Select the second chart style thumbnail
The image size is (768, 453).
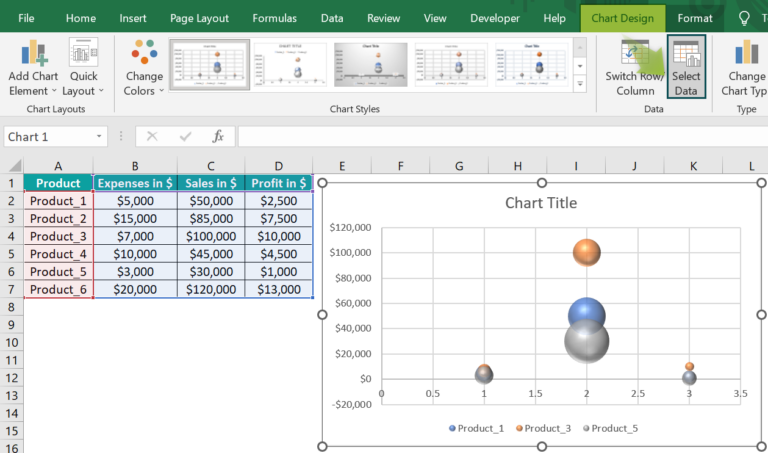point(290,65)
